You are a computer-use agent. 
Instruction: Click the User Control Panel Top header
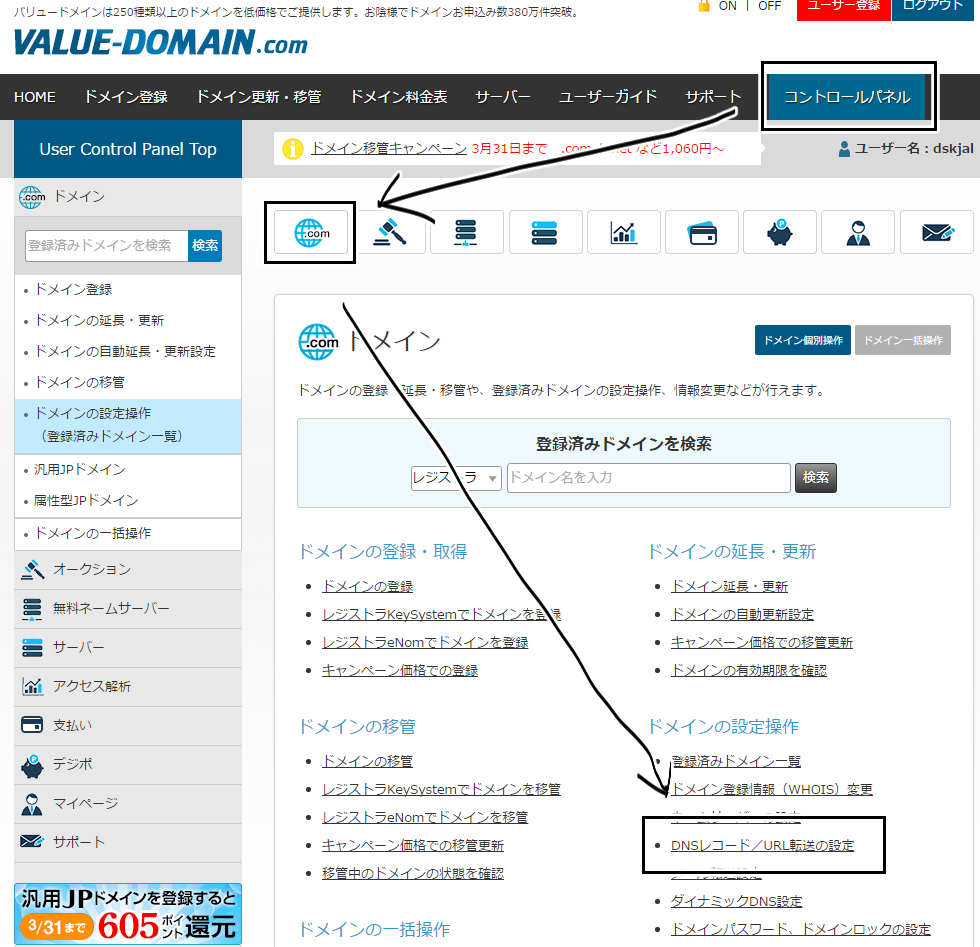click(x=128, y=149)
